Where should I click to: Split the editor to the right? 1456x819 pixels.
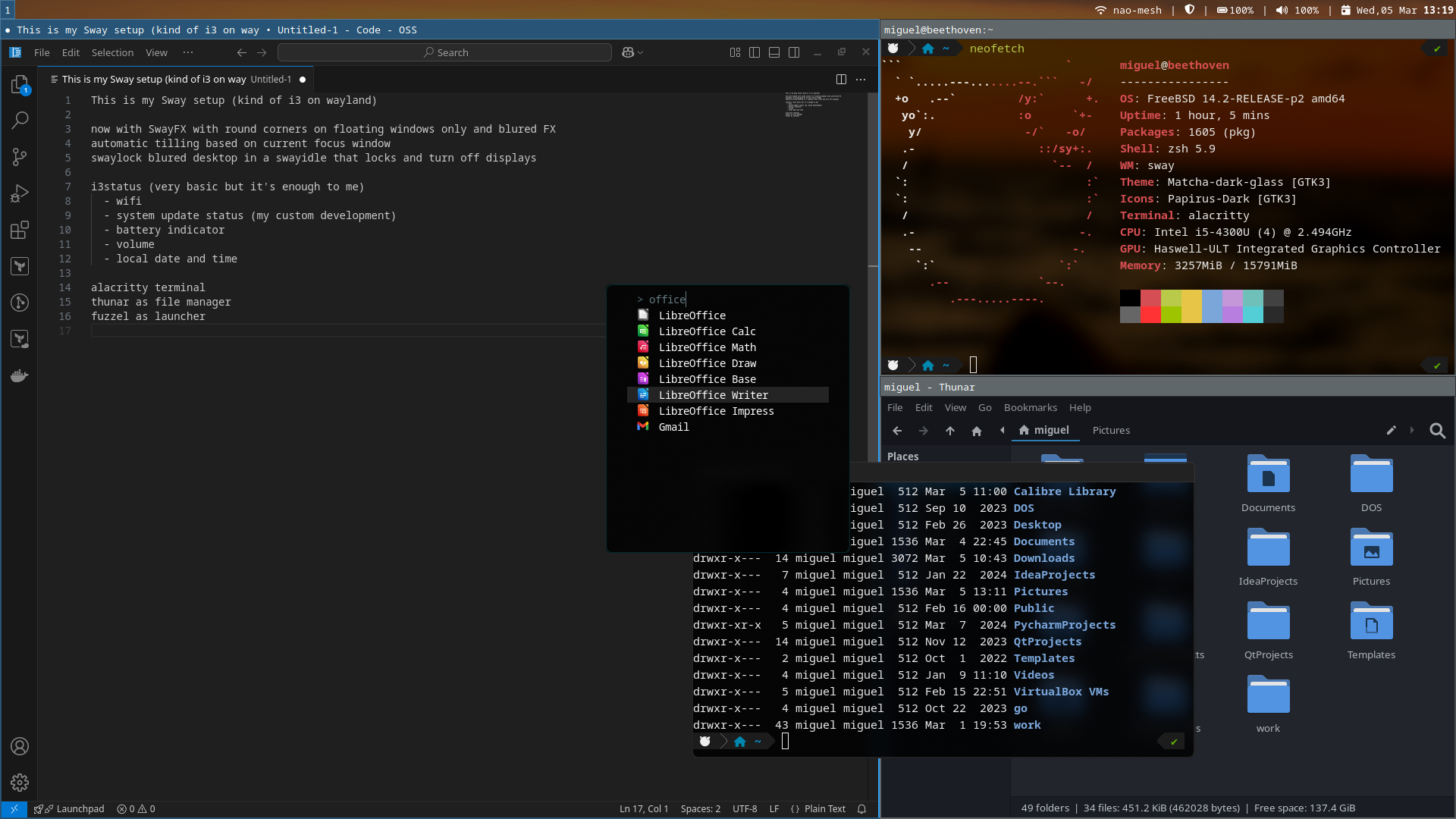point(841,79)
